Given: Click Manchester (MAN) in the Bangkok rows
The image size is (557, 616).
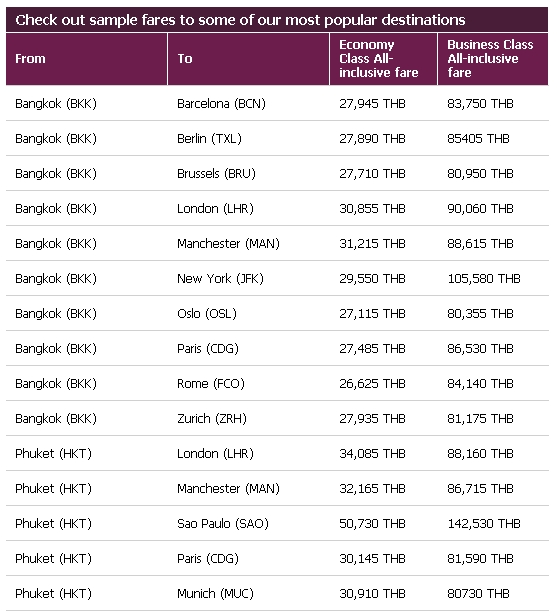Looking at the screenshot, I should (x=228, y=244).
